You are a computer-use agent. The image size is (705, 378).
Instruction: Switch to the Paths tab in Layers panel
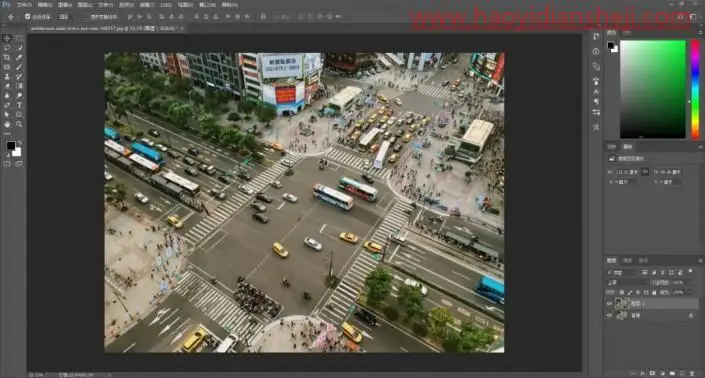[643, 260]
